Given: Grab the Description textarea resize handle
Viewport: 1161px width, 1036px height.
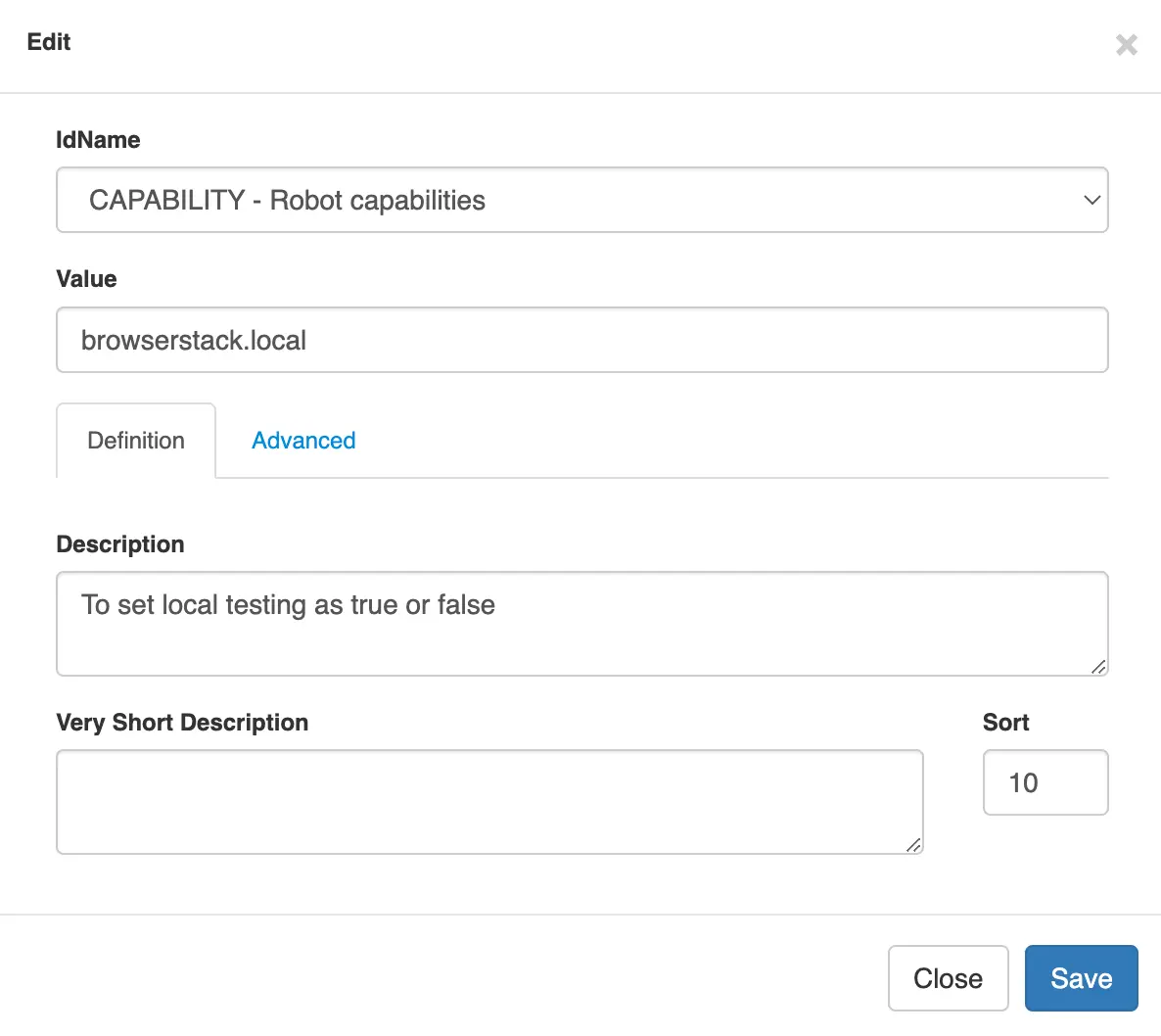Looking at the screenshot, I should point(1098,667).
